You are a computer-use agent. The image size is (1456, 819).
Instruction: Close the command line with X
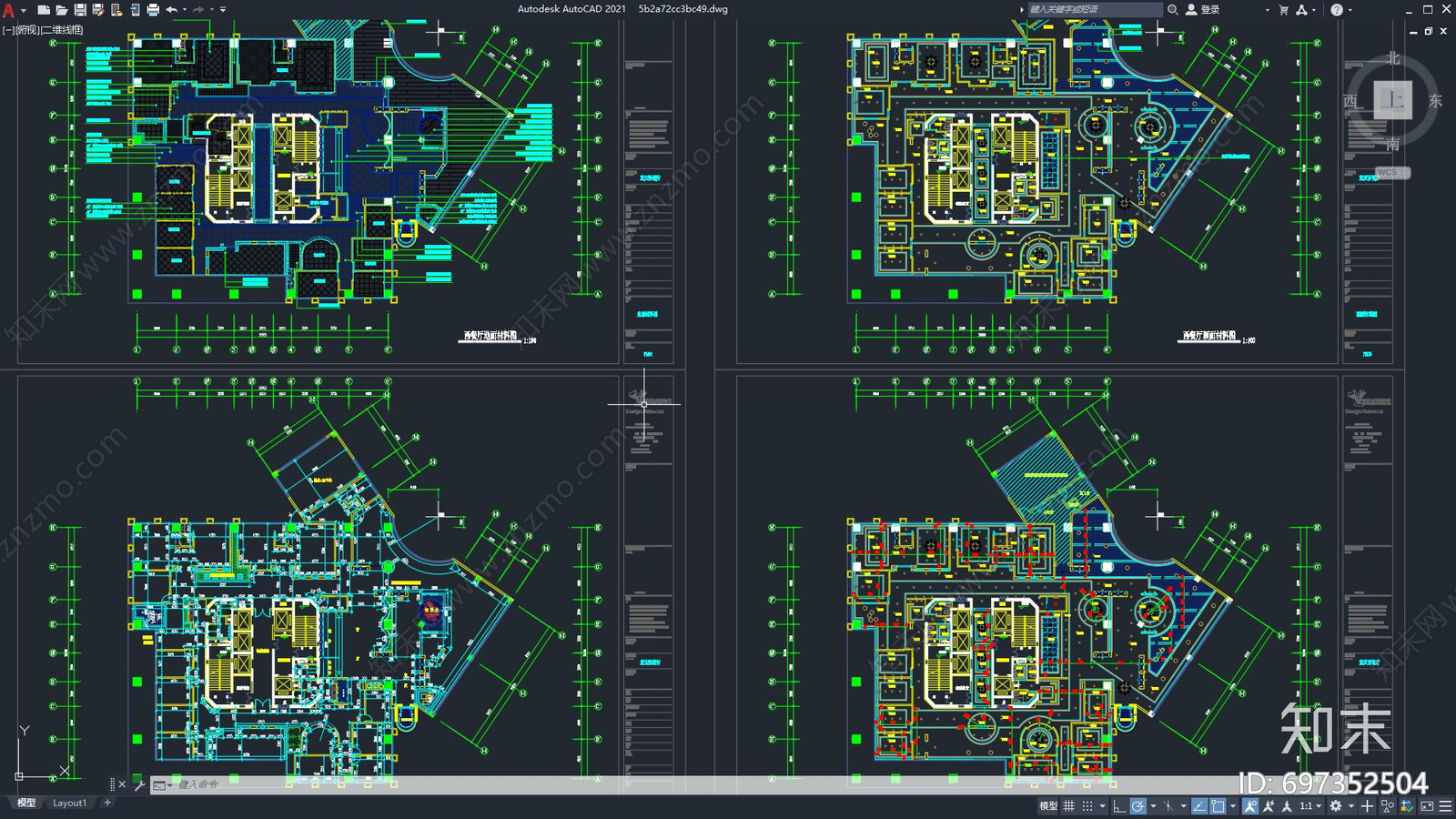click(x=122, y=784)
